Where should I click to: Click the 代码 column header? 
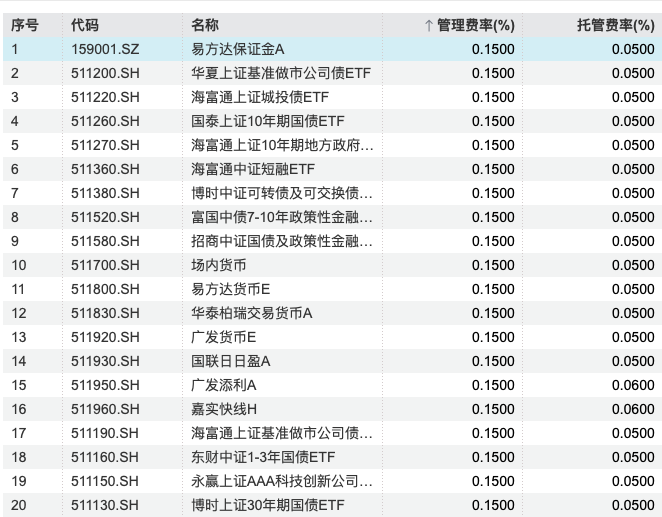pyautogui.click(x=85, y=25)
